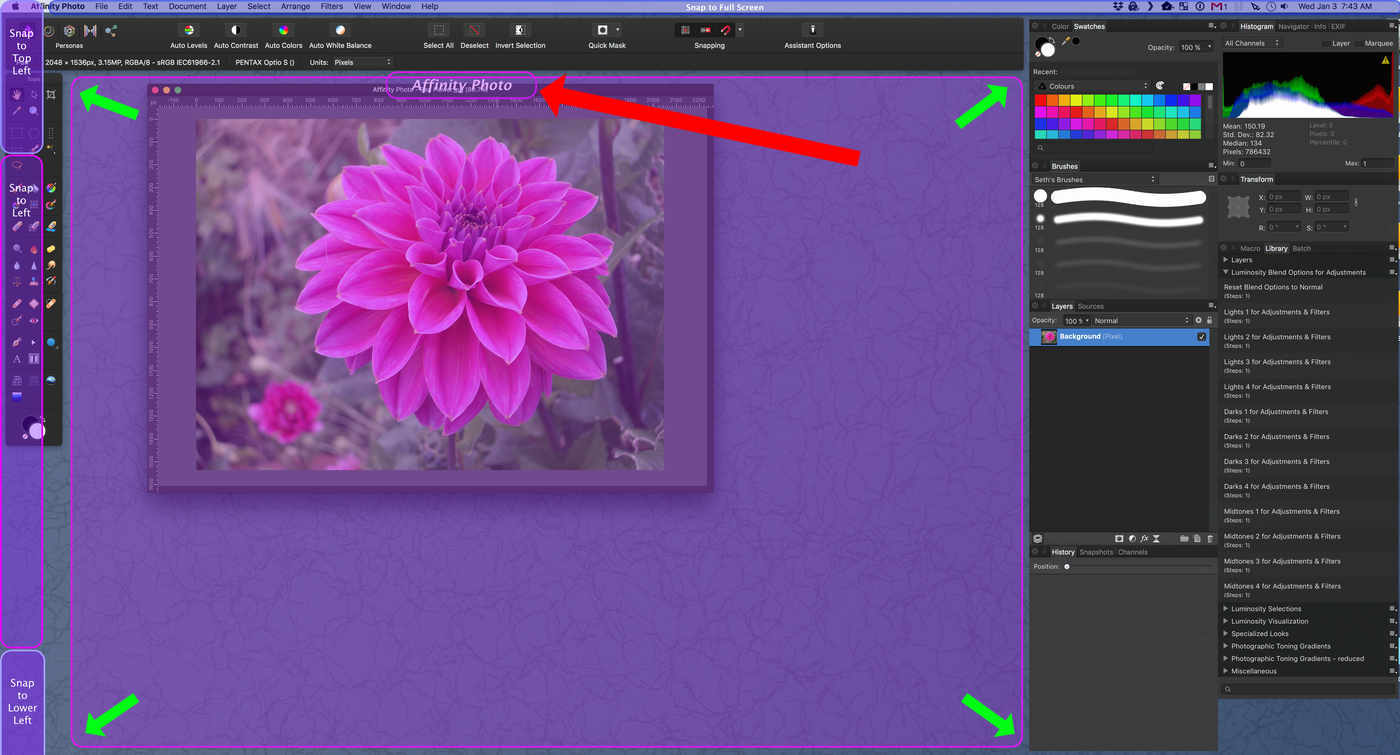Open the Units Pixels dropdown

tap(362, 62)
